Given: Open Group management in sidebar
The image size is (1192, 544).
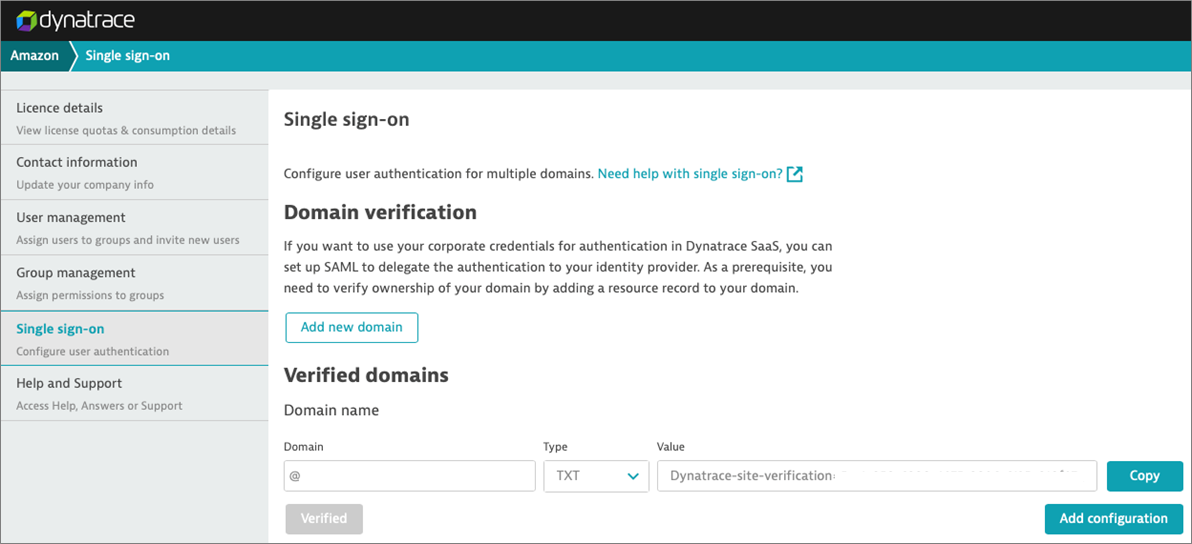Looking at the screenshot, I should (135, 283).
